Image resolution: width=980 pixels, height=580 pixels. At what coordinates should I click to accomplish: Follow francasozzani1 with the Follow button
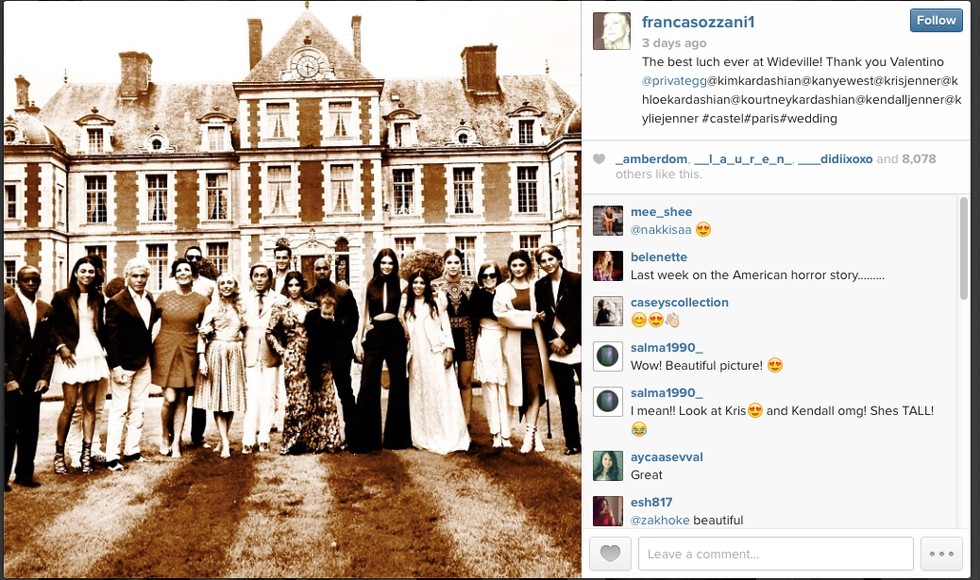point(936,20)
